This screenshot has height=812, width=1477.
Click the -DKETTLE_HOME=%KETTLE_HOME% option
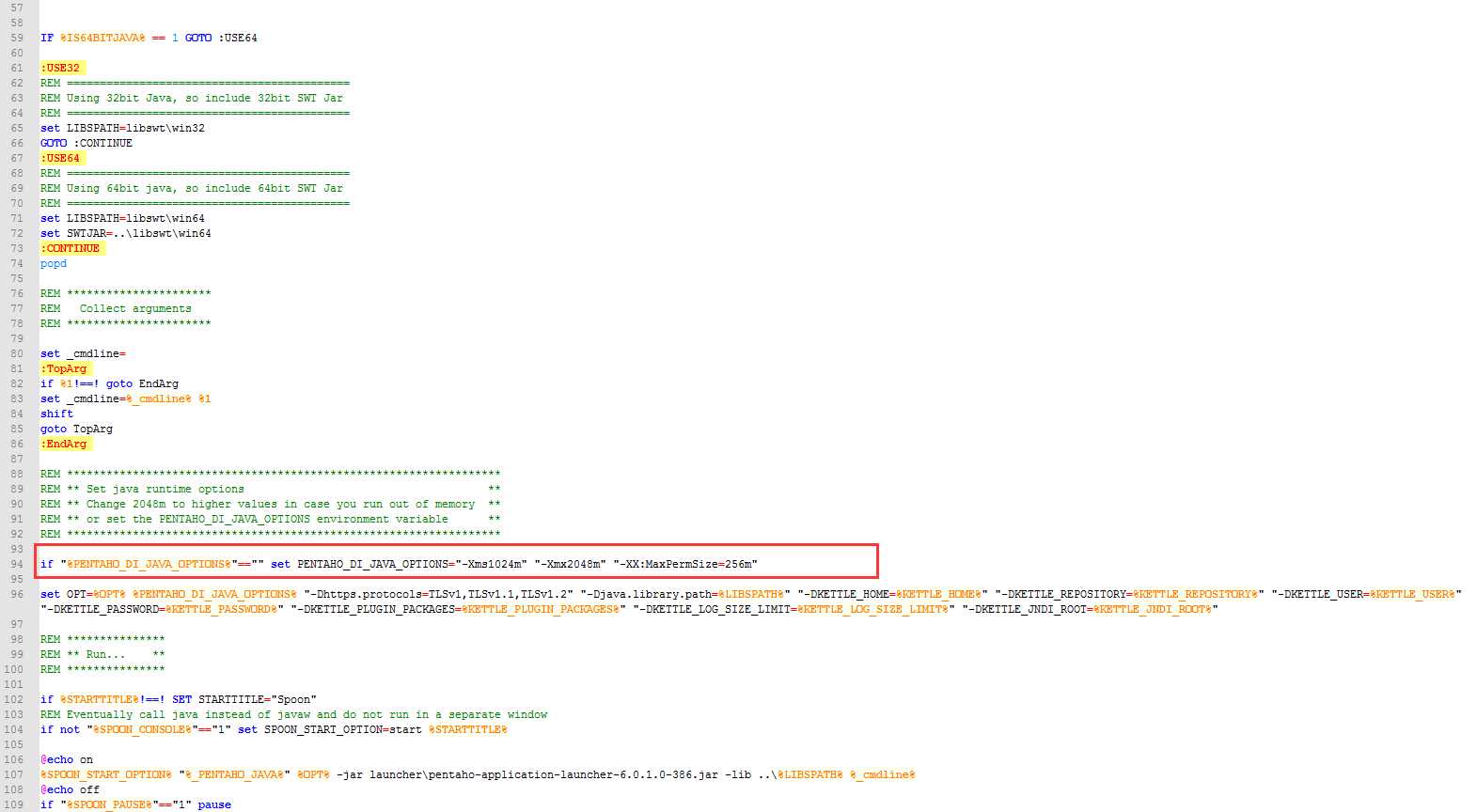pos(893,594)
